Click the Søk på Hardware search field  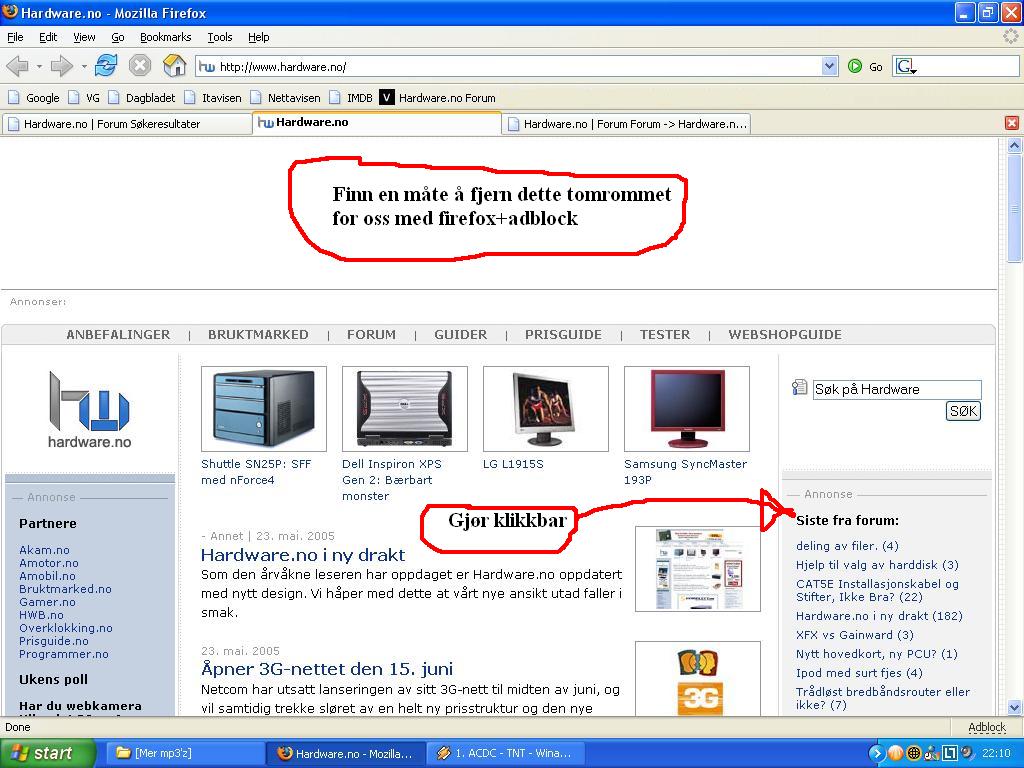[897, 389]
